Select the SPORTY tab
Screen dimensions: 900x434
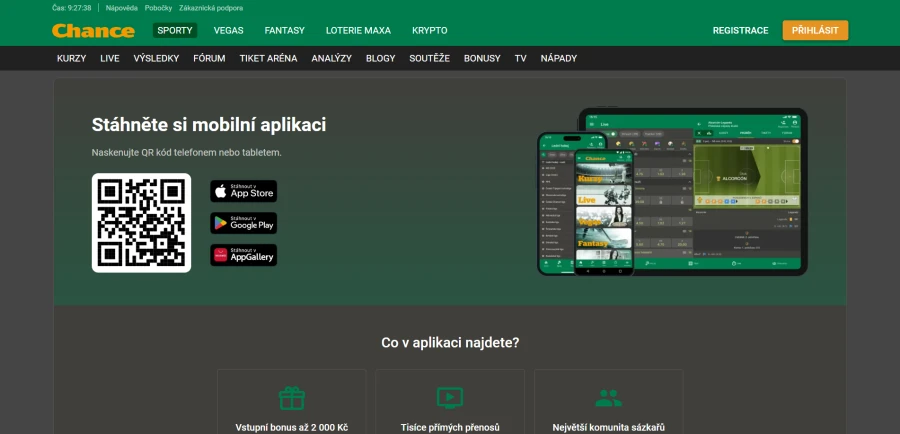175,30
